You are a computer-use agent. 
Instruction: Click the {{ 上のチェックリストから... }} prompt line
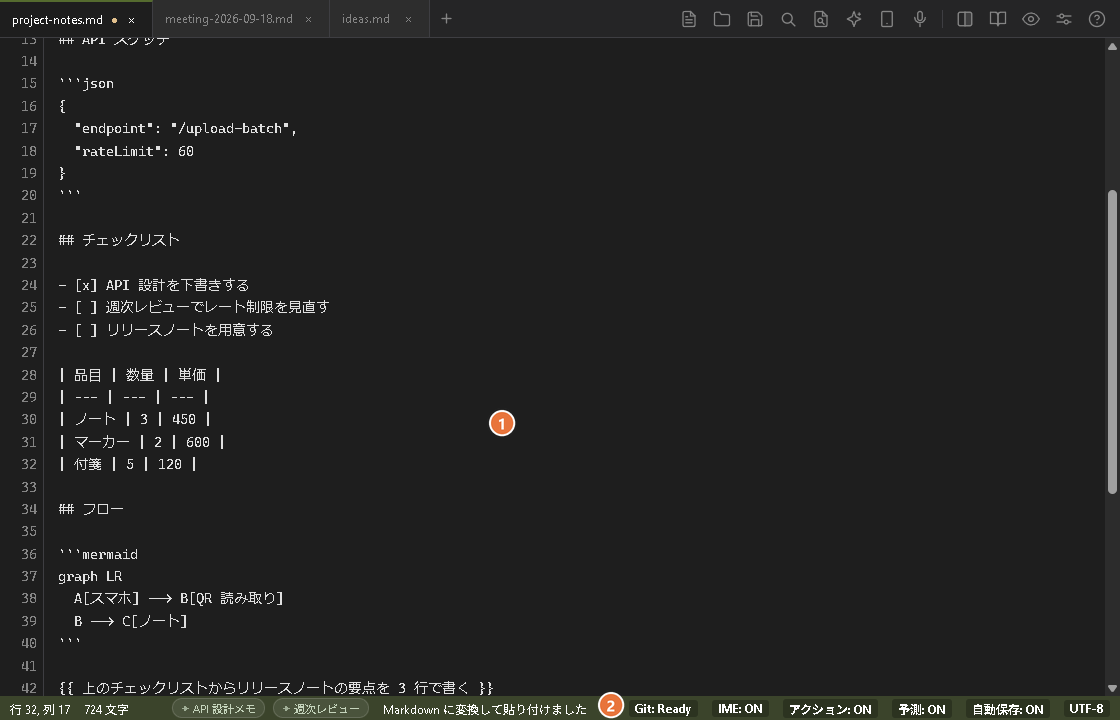[x=276, y=688]
